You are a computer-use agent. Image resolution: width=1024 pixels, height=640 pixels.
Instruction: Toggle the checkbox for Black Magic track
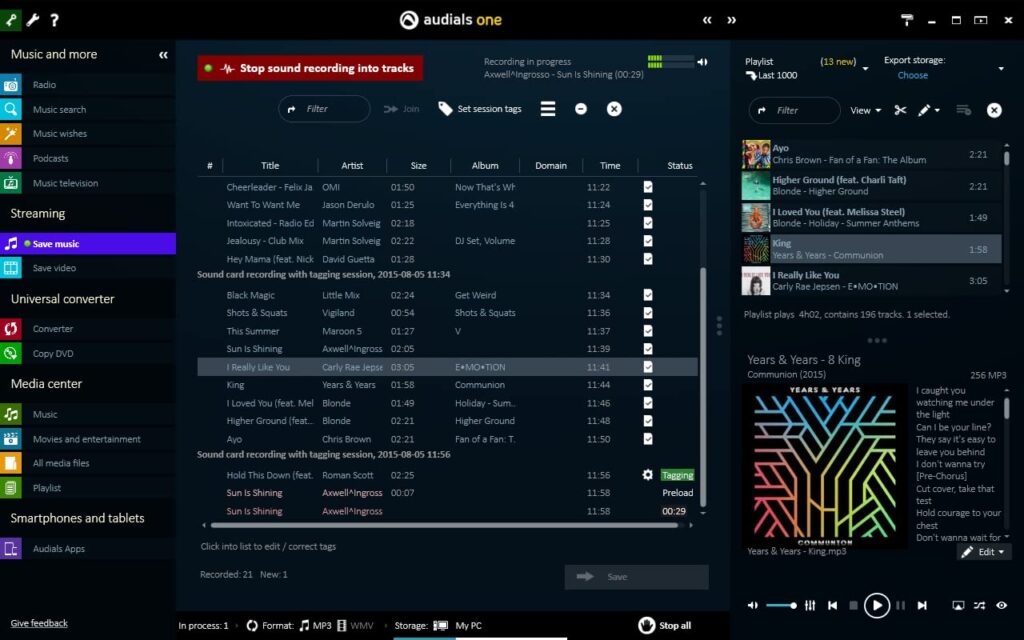pyautogui.click(x=648, y=295)
